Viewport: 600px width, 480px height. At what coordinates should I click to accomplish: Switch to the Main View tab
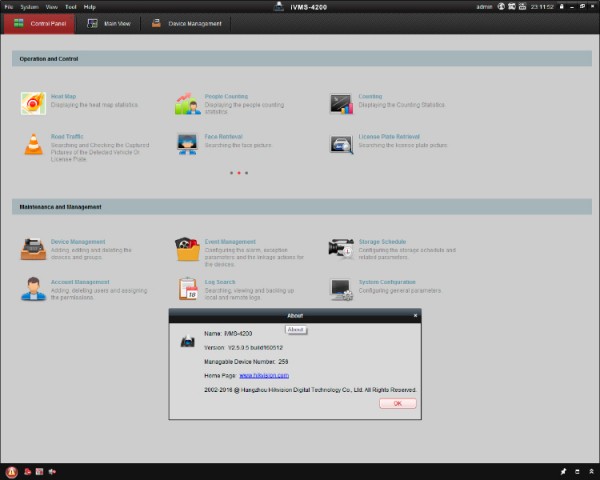pyautogui.click(x=109, y=24)
